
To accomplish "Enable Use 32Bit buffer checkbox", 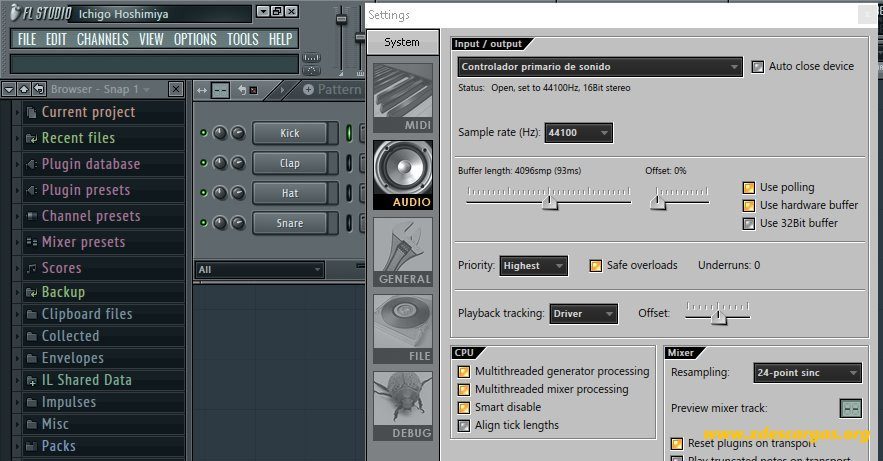I will click(748, 223).
